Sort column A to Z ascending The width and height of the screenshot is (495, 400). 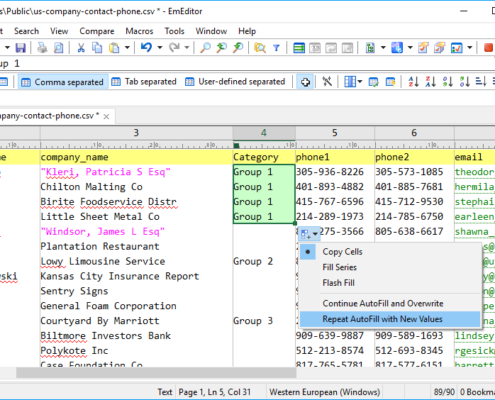pos(413,81)
